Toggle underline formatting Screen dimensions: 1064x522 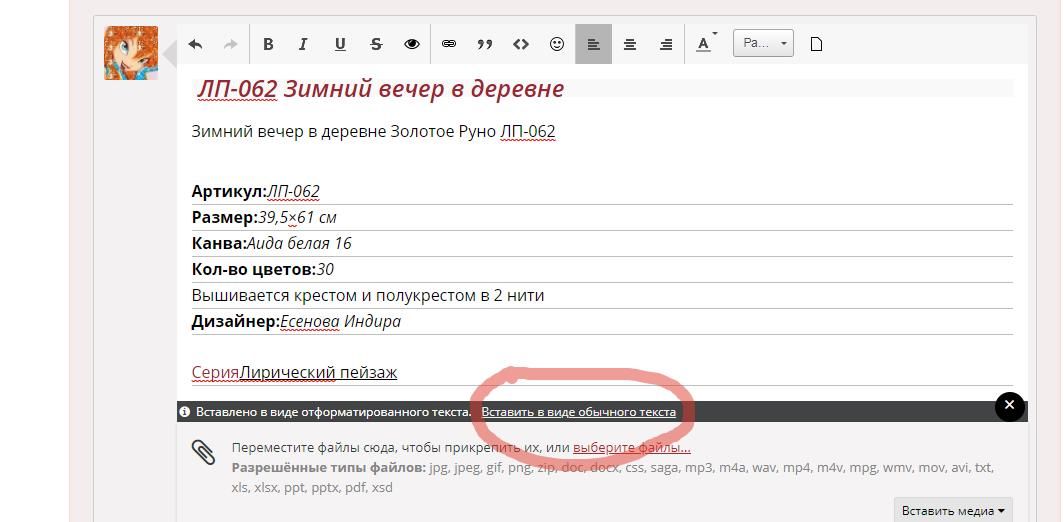coord(340,44)
